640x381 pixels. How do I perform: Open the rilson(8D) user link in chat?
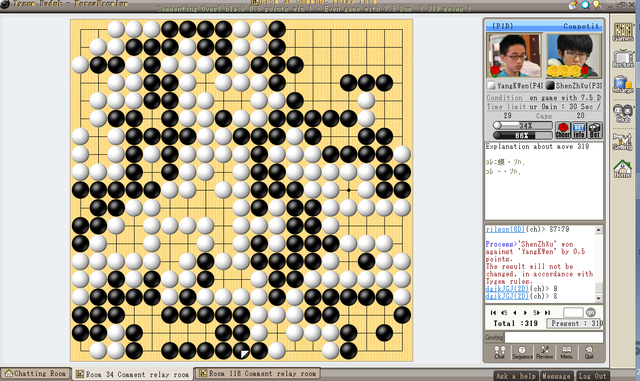tap(504, 229)
